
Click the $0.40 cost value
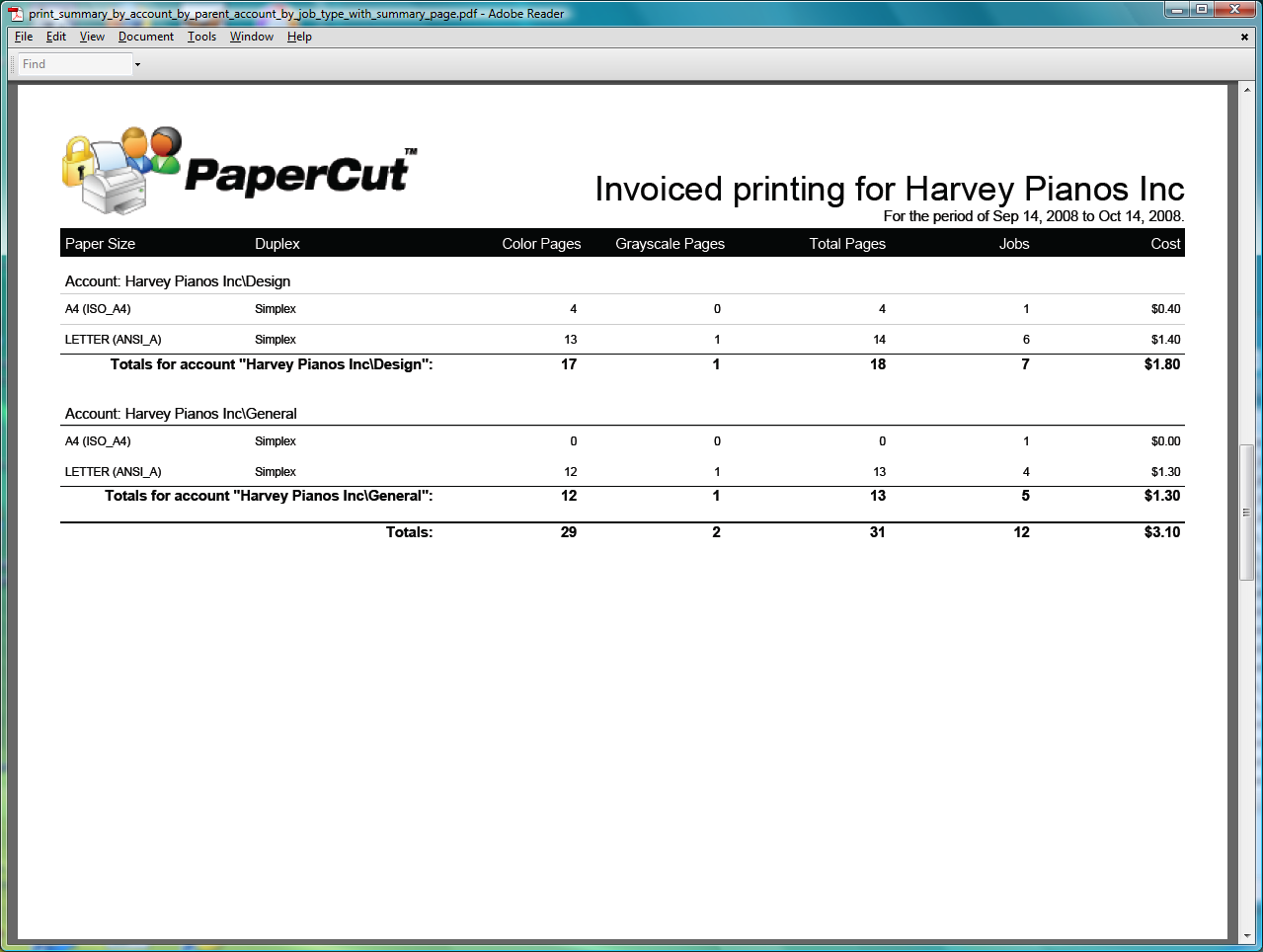pyautogui.click(x=1165, y=309)
